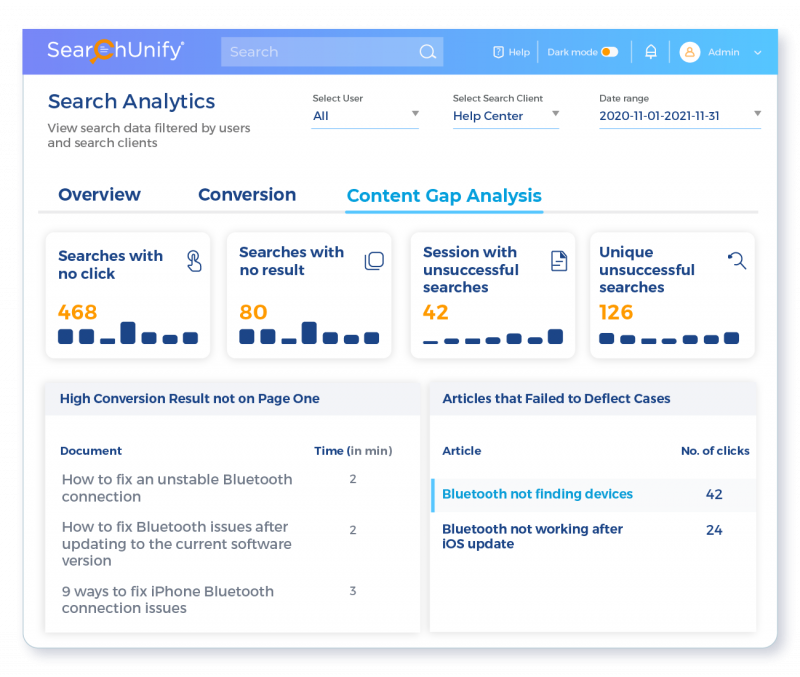Click the Searches with no click bar chart
Viewport: 800px width, 677px height.
point(128,333)
